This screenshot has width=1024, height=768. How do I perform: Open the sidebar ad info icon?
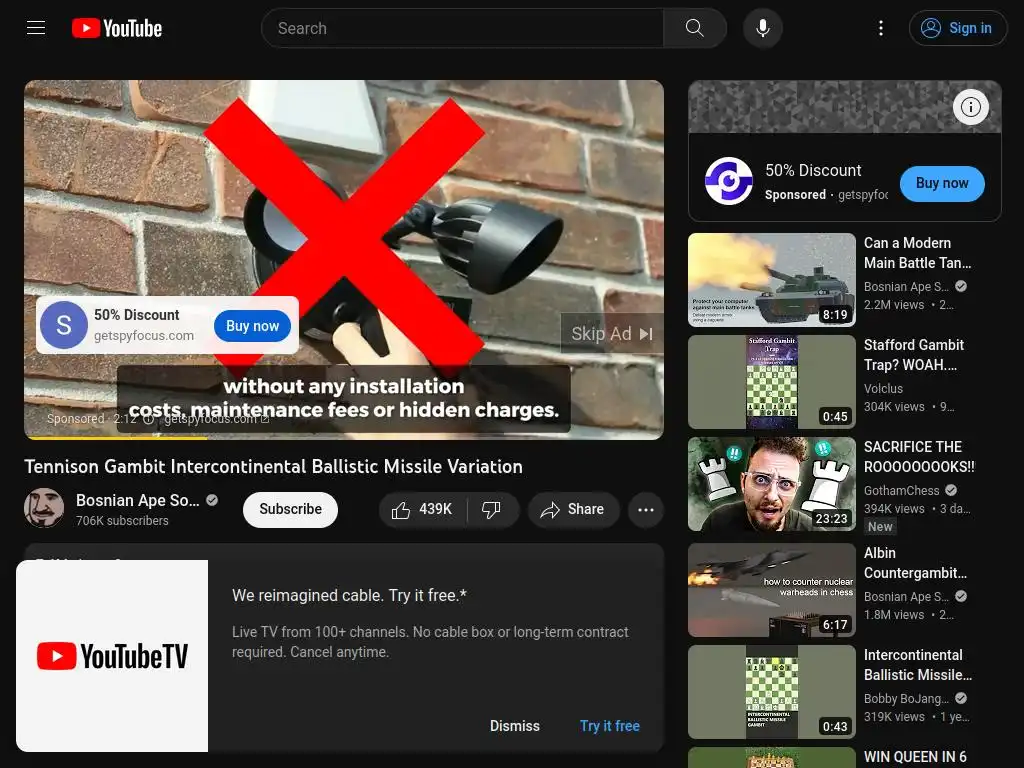970,107
